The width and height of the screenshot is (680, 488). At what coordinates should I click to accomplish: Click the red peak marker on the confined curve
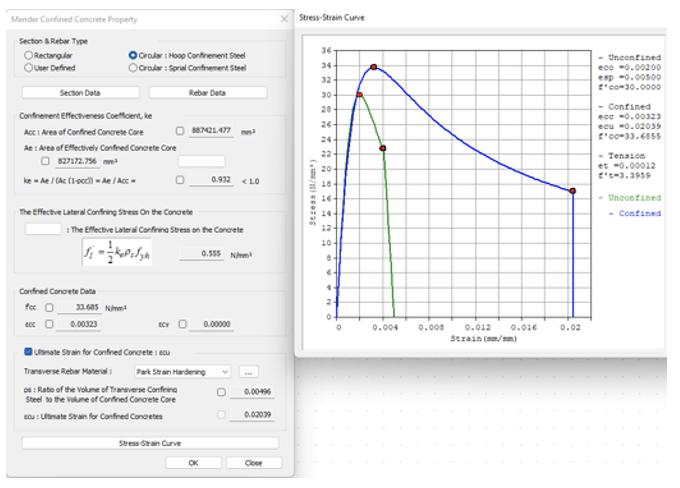(x=374, y=67)
